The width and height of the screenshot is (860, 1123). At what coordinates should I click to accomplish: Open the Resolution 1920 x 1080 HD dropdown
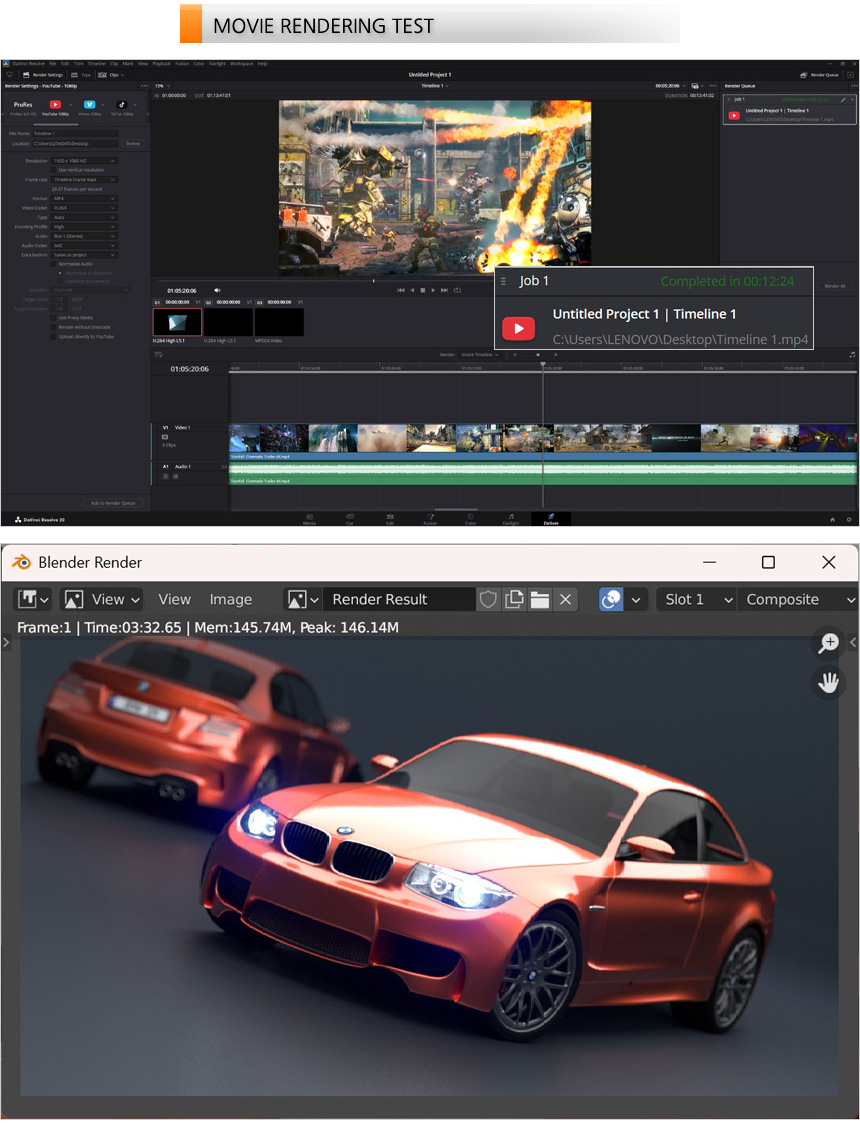84,160
